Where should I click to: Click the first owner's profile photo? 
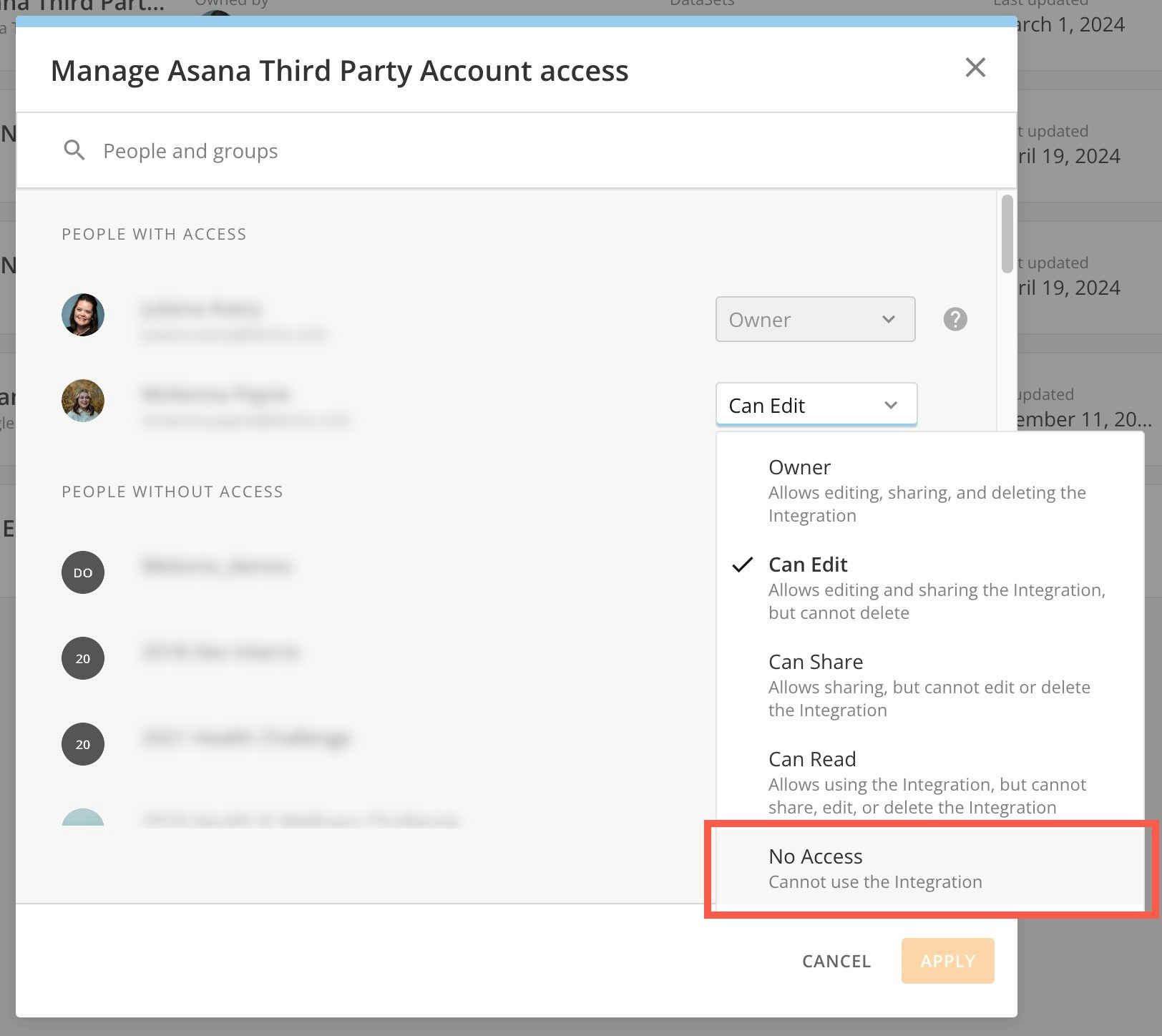coord(83,315)
